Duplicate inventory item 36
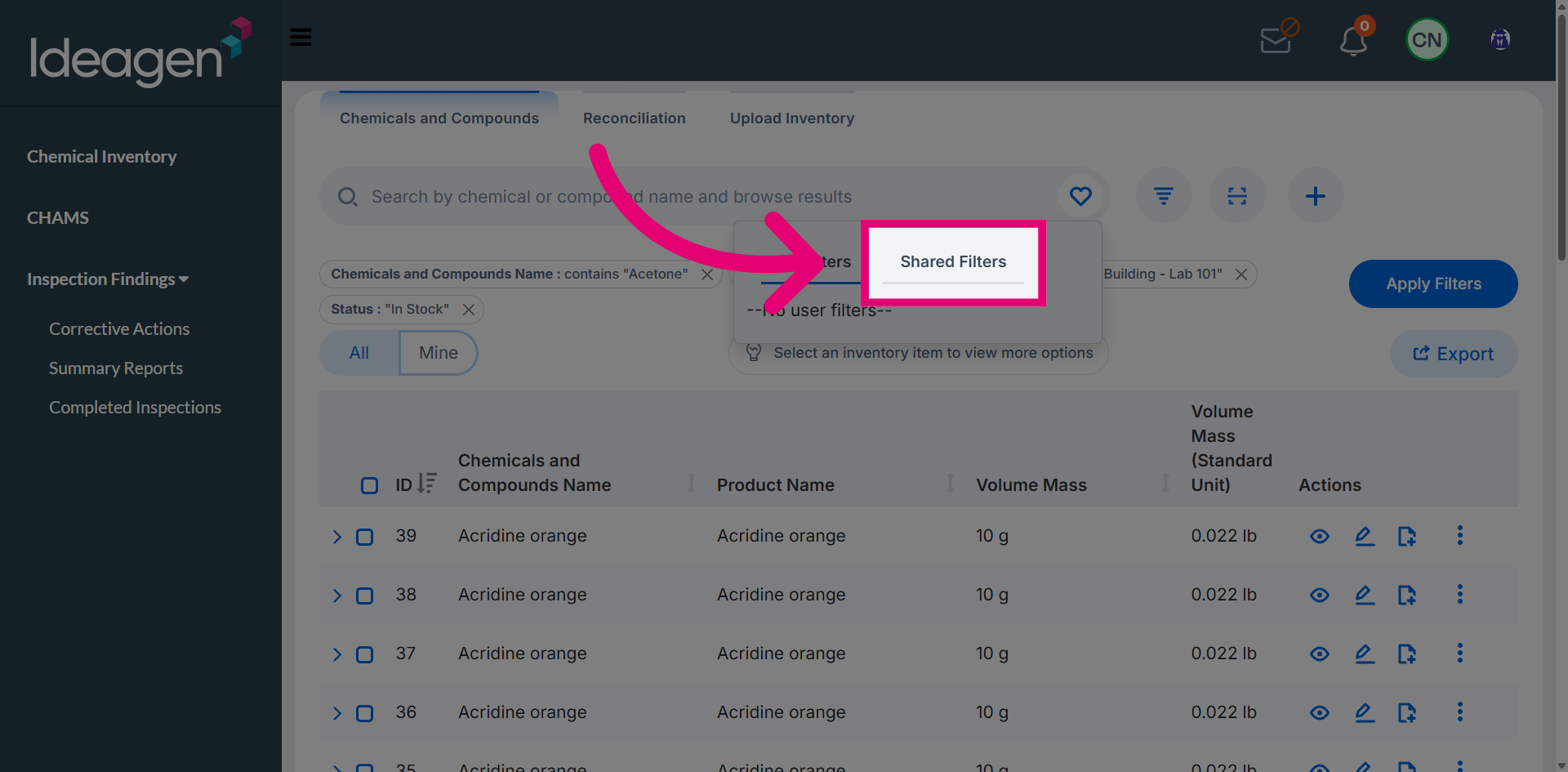The width and height of the screenshot is (1568, 772). (x=1406, y=713)
